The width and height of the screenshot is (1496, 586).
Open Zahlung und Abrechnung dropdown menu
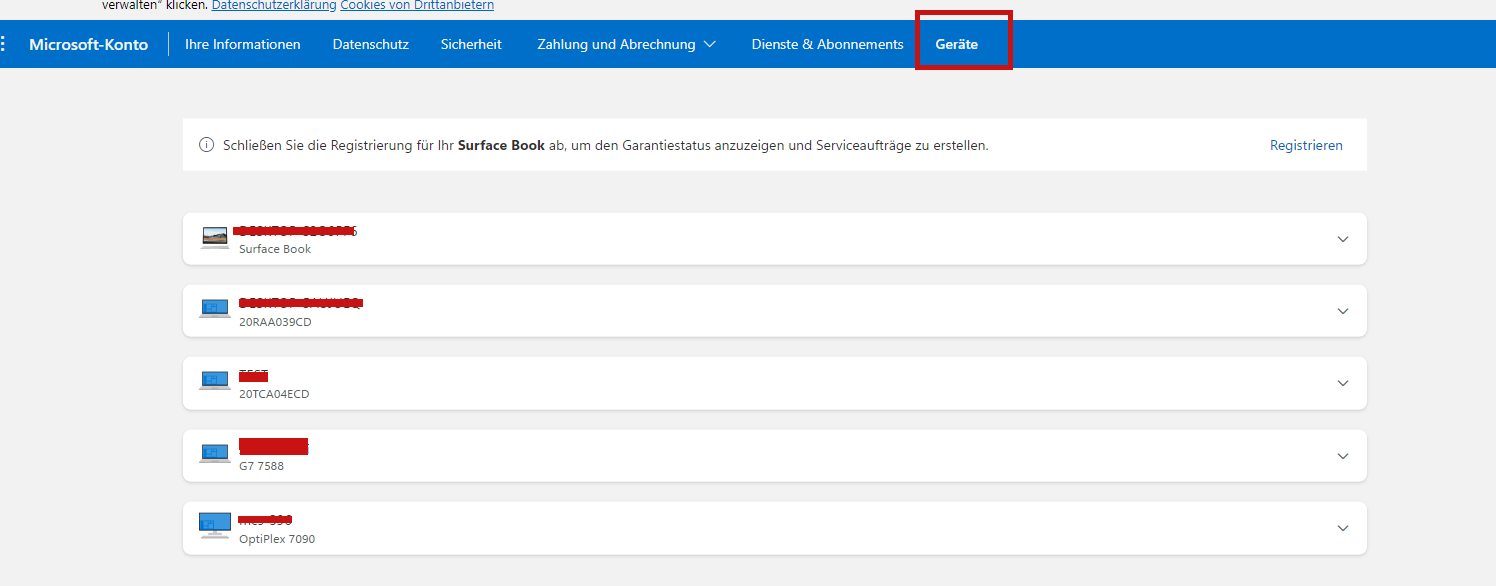[x=626, y=44]
